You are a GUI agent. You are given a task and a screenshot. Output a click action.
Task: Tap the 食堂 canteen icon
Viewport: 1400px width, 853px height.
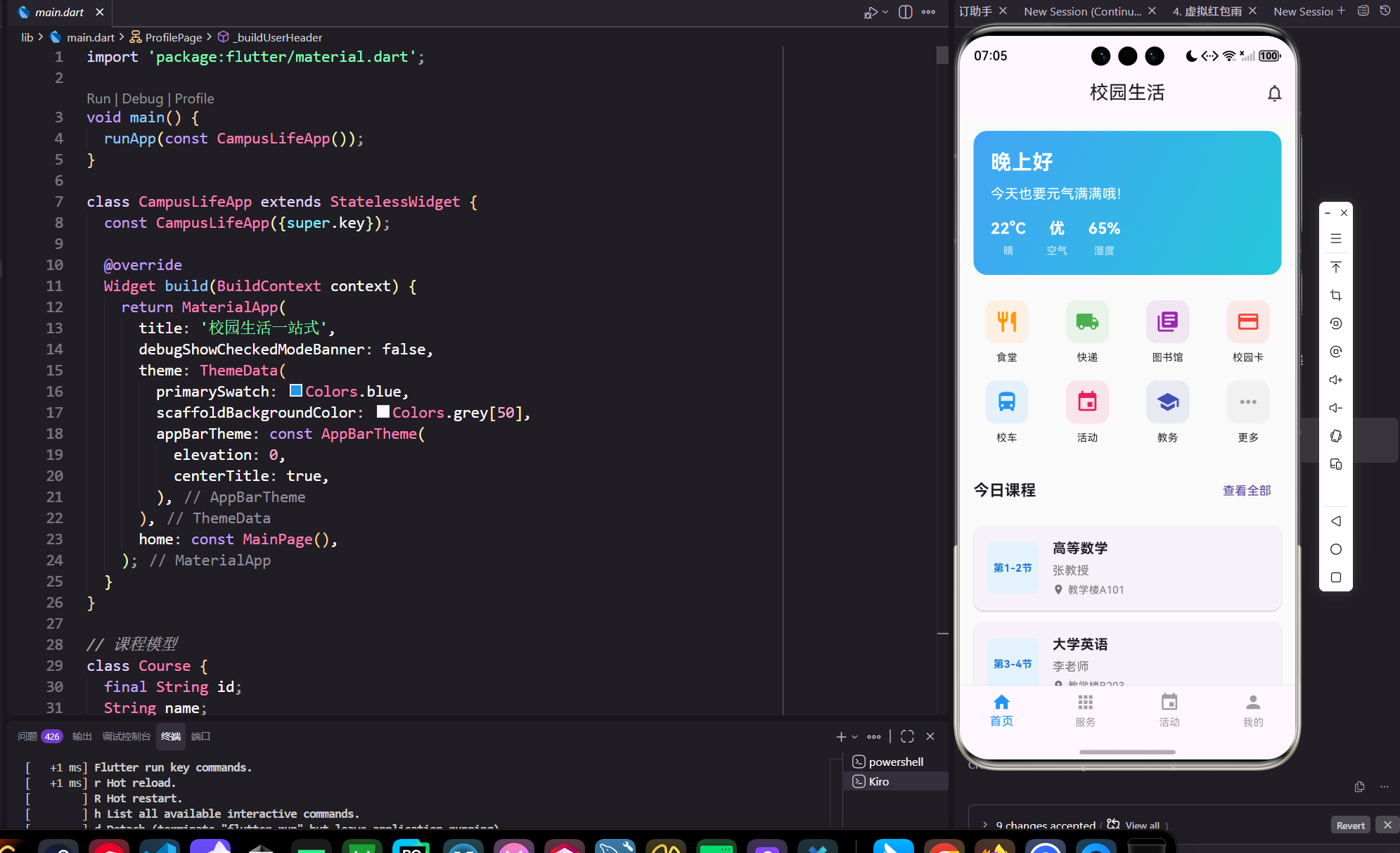point(1006,322)
